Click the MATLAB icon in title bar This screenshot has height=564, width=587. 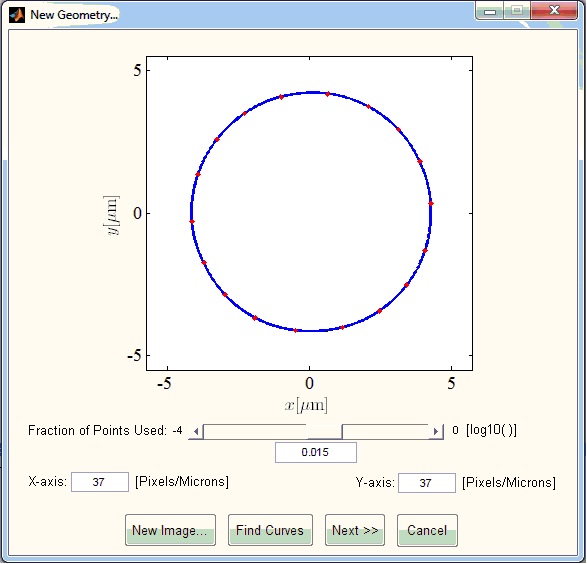tap(17, 15)
